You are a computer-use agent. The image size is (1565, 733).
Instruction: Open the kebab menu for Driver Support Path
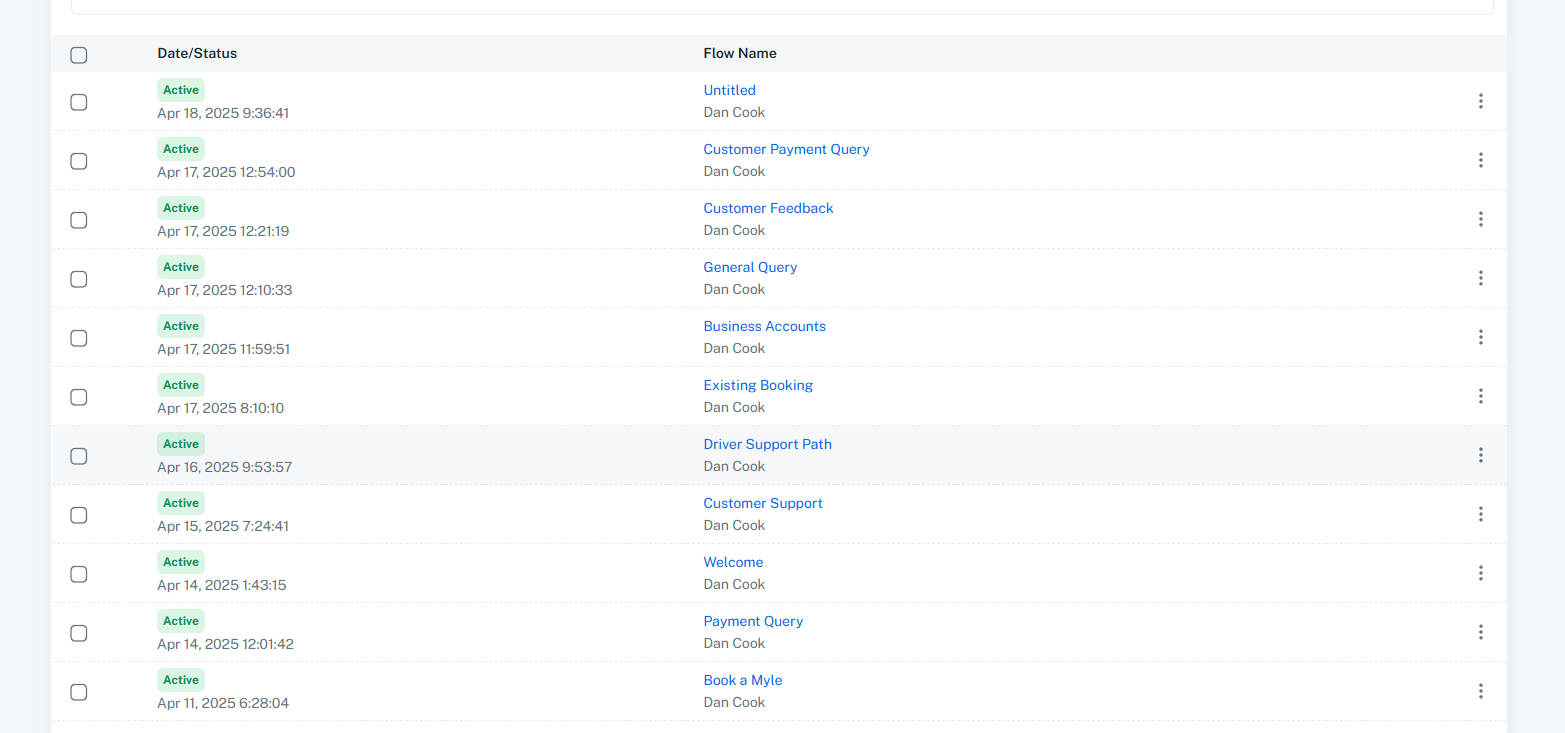1480,455
